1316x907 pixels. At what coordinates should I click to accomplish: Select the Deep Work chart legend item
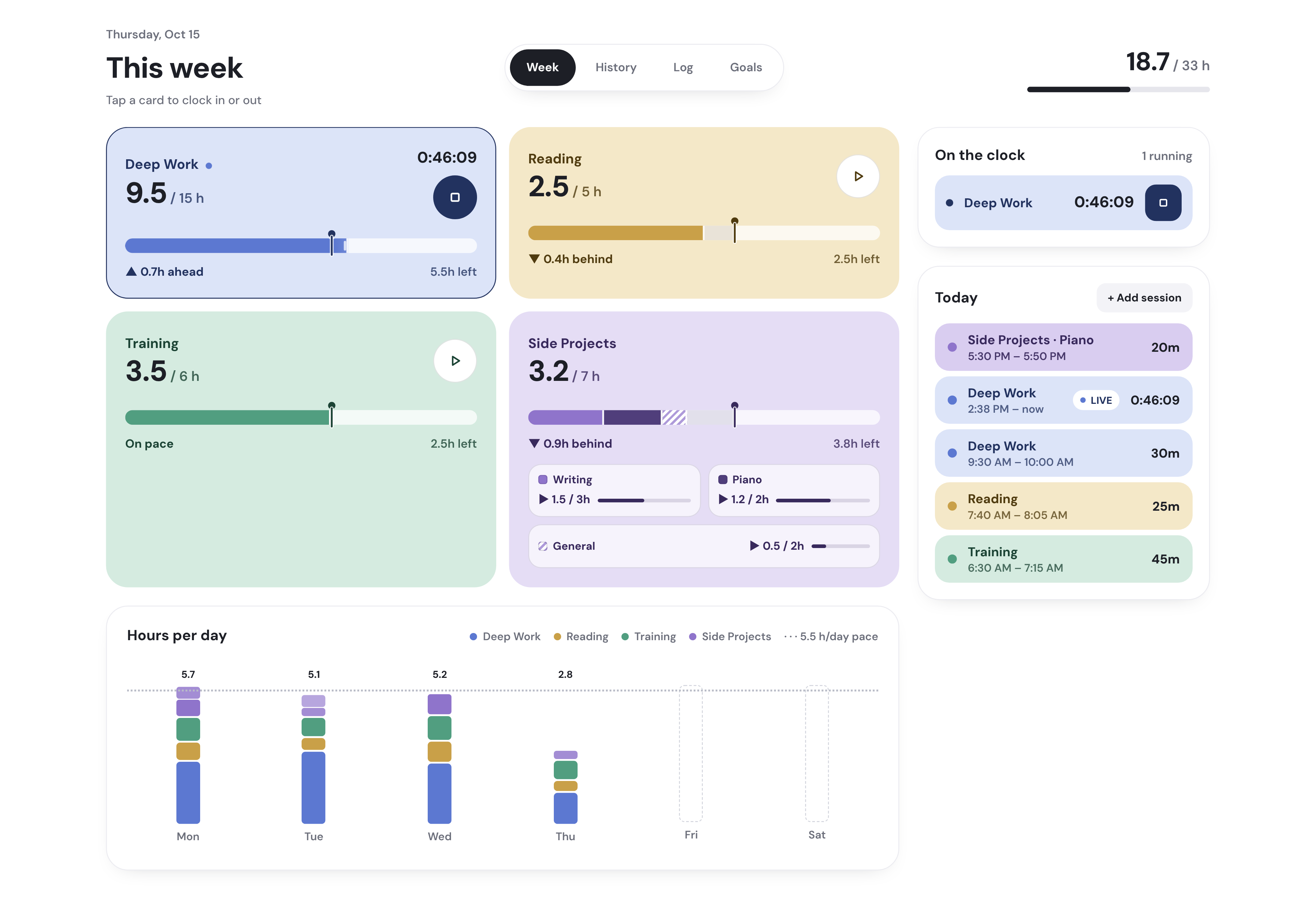[505, 636]
